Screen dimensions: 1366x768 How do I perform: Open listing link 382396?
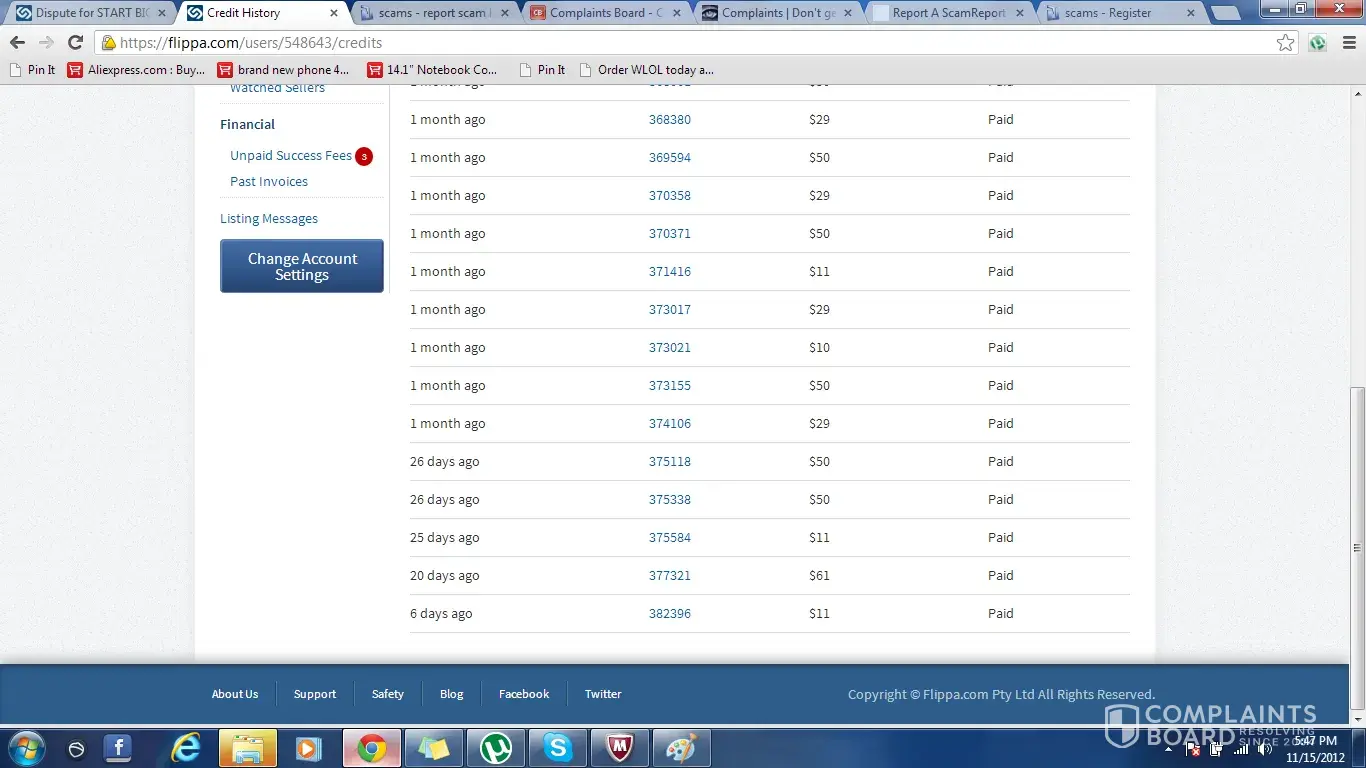coord(670,614)
